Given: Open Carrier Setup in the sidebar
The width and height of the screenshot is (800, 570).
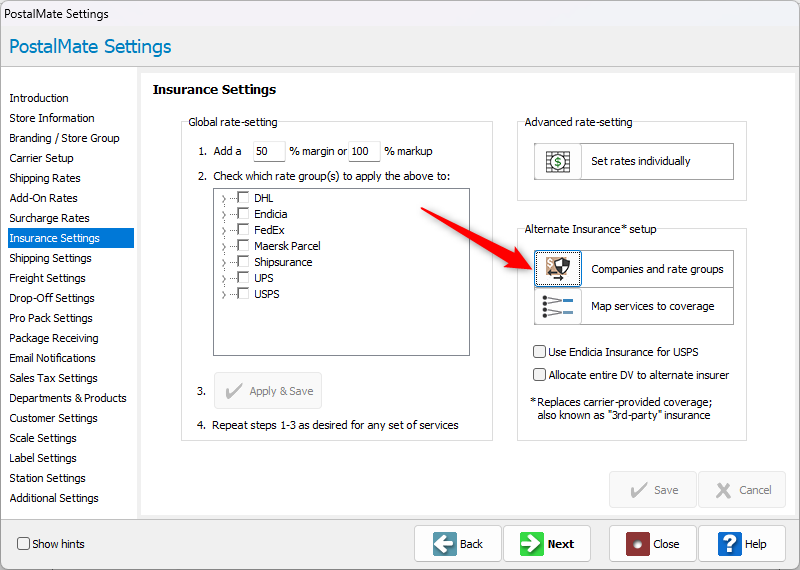Looking at the screenshot, I should pos(41,158).
